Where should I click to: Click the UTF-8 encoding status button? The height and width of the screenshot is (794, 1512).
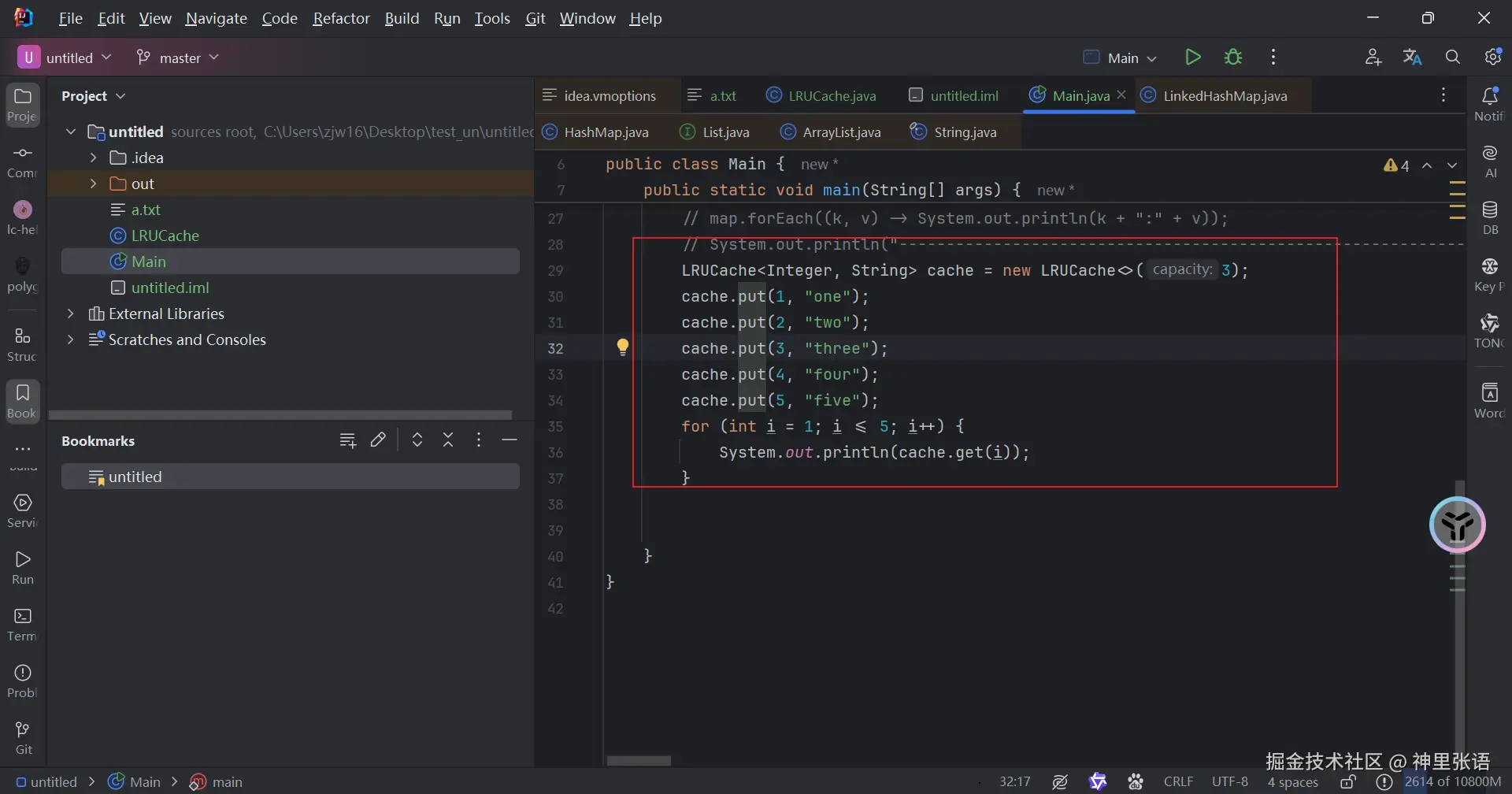pyautogui.click(x=1229, y=782)
